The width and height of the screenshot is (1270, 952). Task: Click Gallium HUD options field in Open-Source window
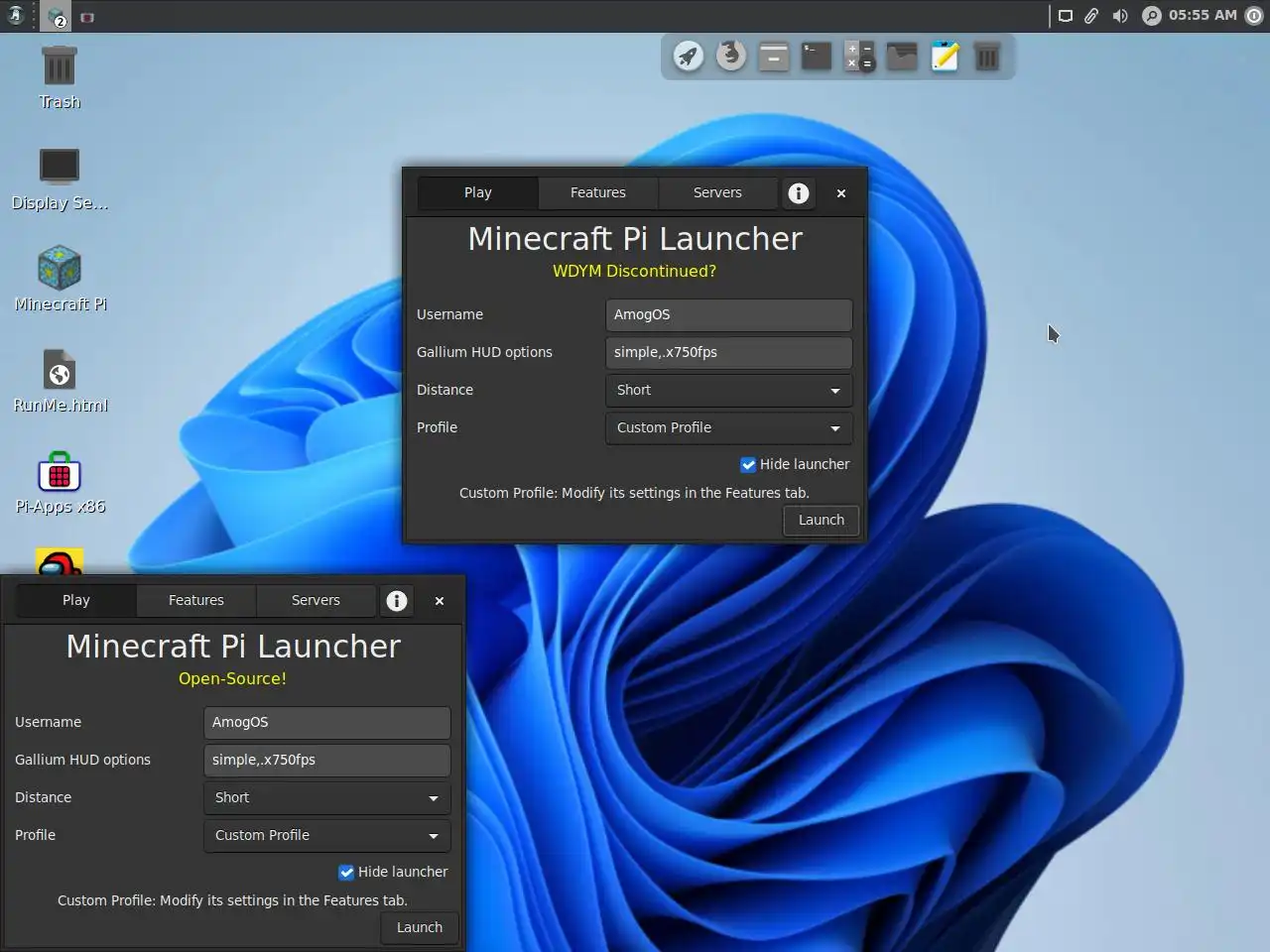[326, 761]
